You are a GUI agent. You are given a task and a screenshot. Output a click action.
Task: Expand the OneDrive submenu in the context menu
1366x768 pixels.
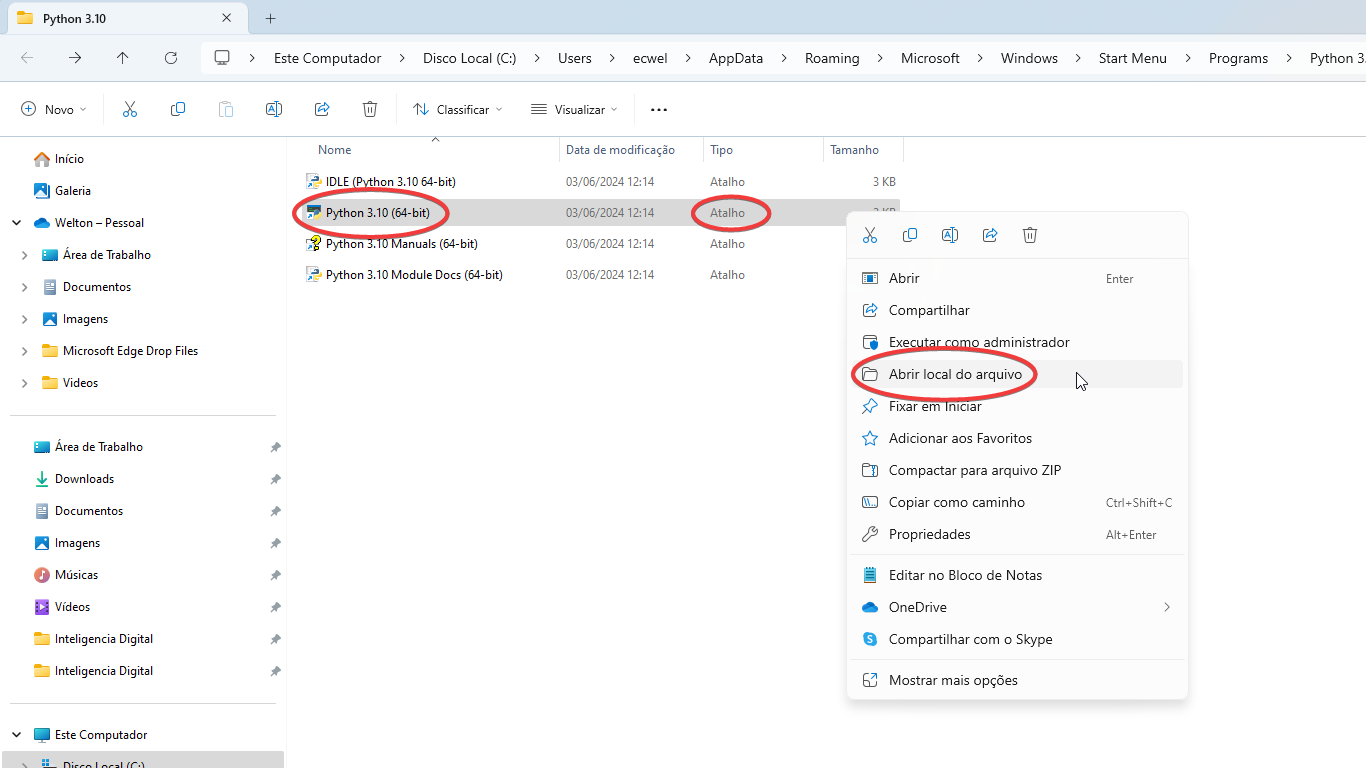click(1166, 607)
